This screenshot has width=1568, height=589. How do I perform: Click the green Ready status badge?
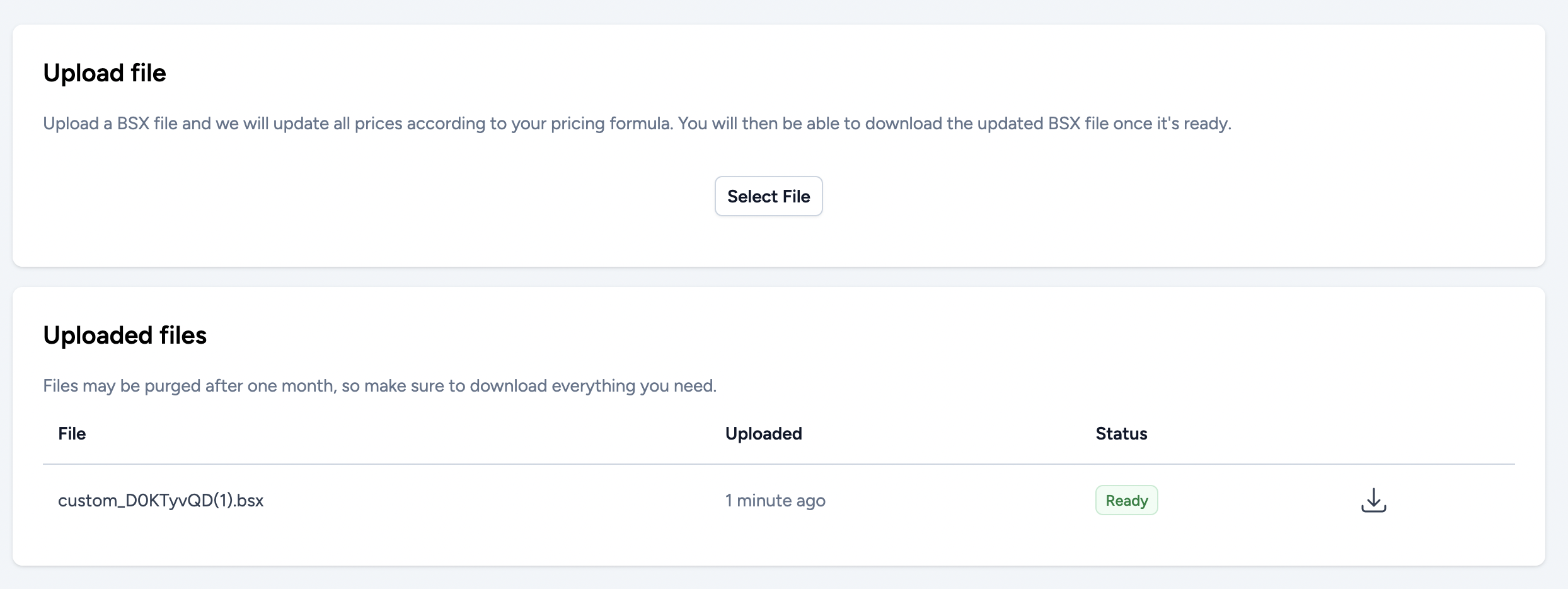coord(1126,500)
